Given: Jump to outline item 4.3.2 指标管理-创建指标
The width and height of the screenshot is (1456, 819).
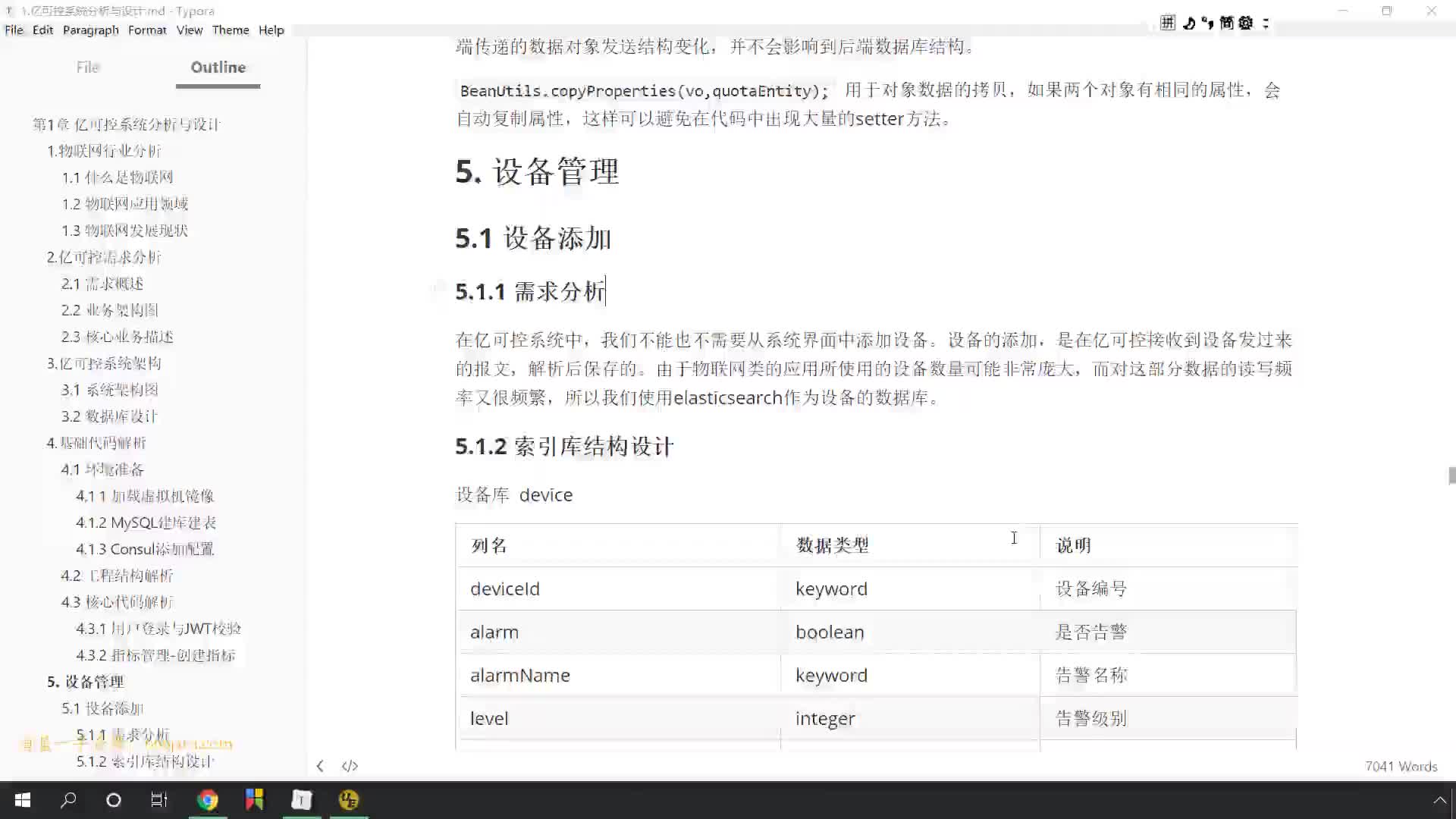Looking at the screenshot, I should tap(155, 655).
